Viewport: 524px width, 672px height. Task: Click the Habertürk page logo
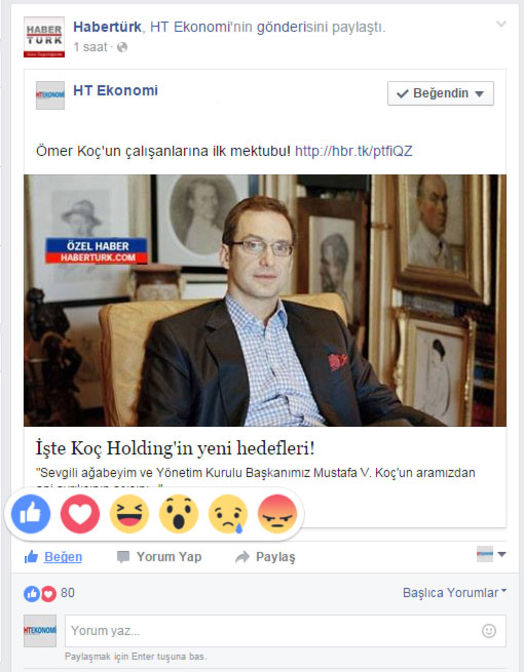tap(44, 37)
